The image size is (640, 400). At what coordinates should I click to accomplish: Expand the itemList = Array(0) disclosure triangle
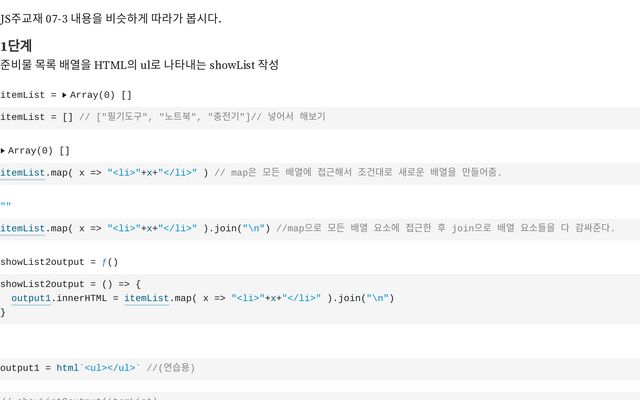(x=64, y=95)
